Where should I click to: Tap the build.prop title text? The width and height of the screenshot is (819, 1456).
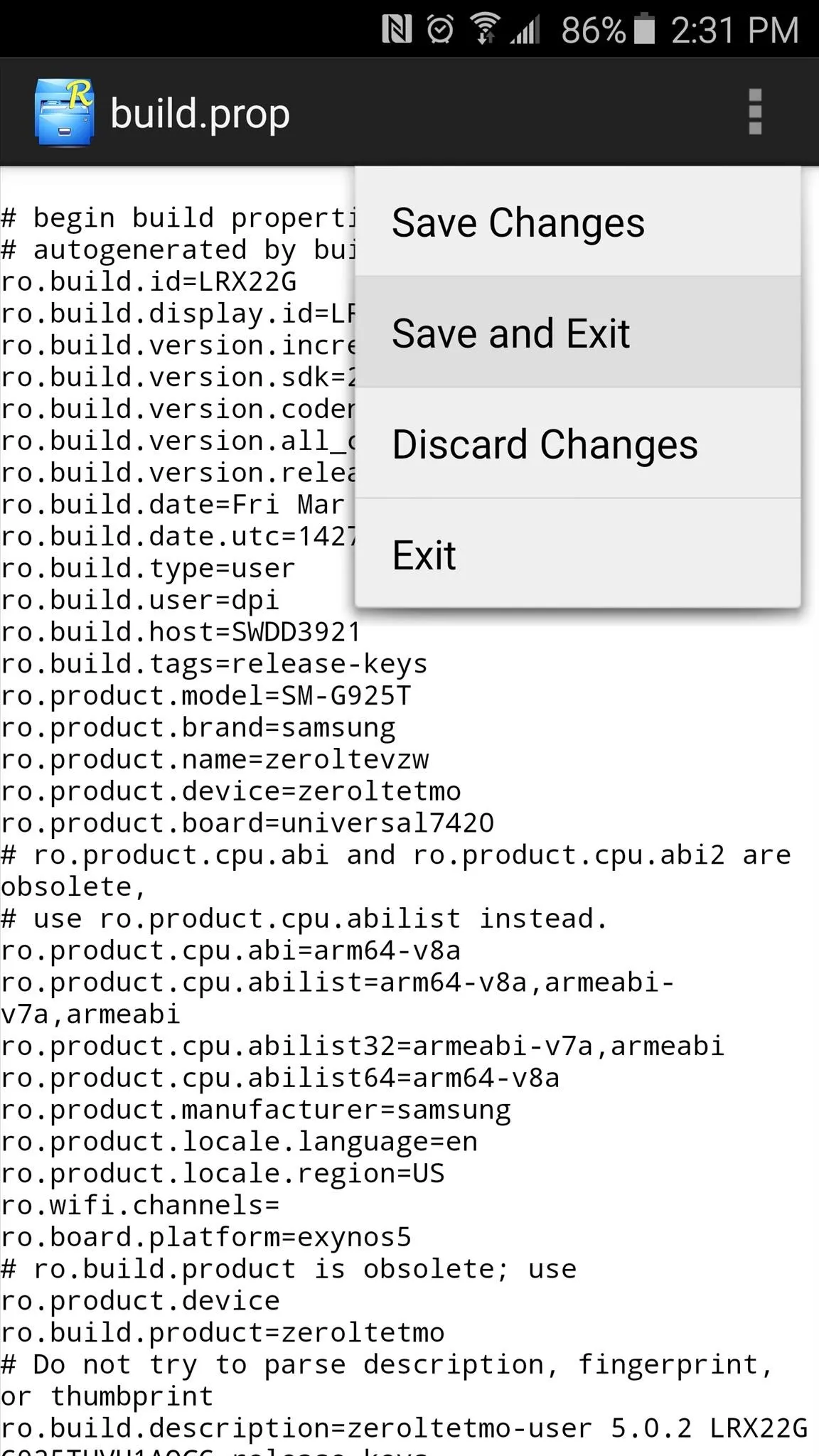pos(200,114)
